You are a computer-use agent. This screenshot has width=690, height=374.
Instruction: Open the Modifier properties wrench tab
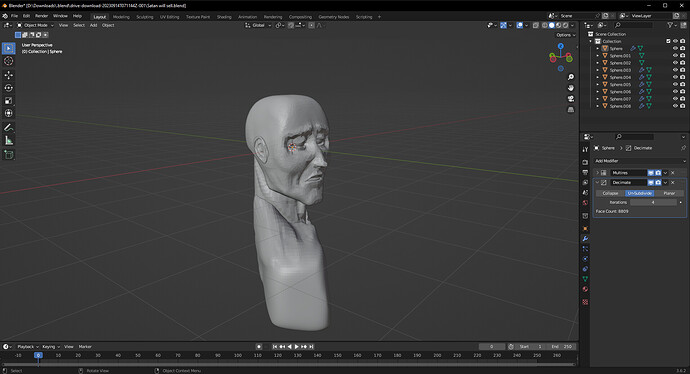click(585, 238)
